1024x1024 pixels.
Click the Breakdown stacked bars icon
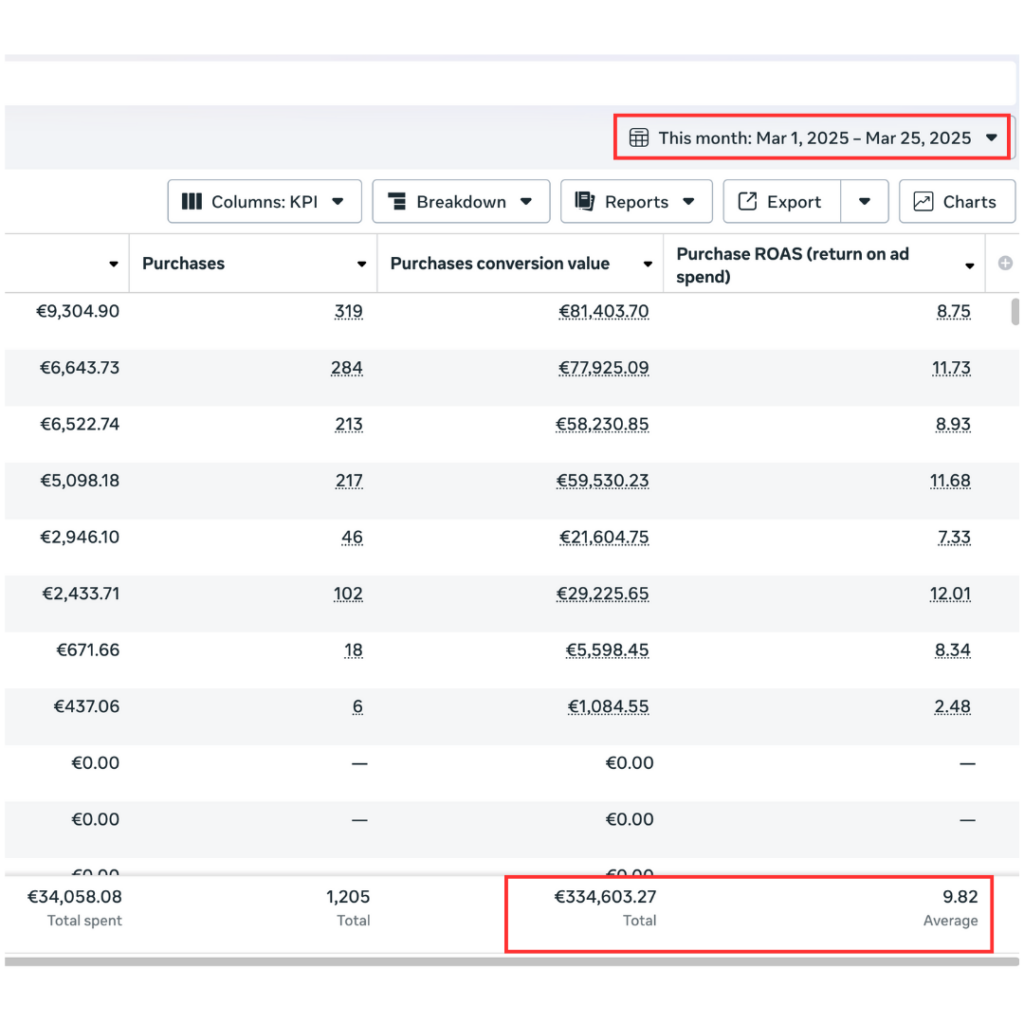click(x=397, y=202)
